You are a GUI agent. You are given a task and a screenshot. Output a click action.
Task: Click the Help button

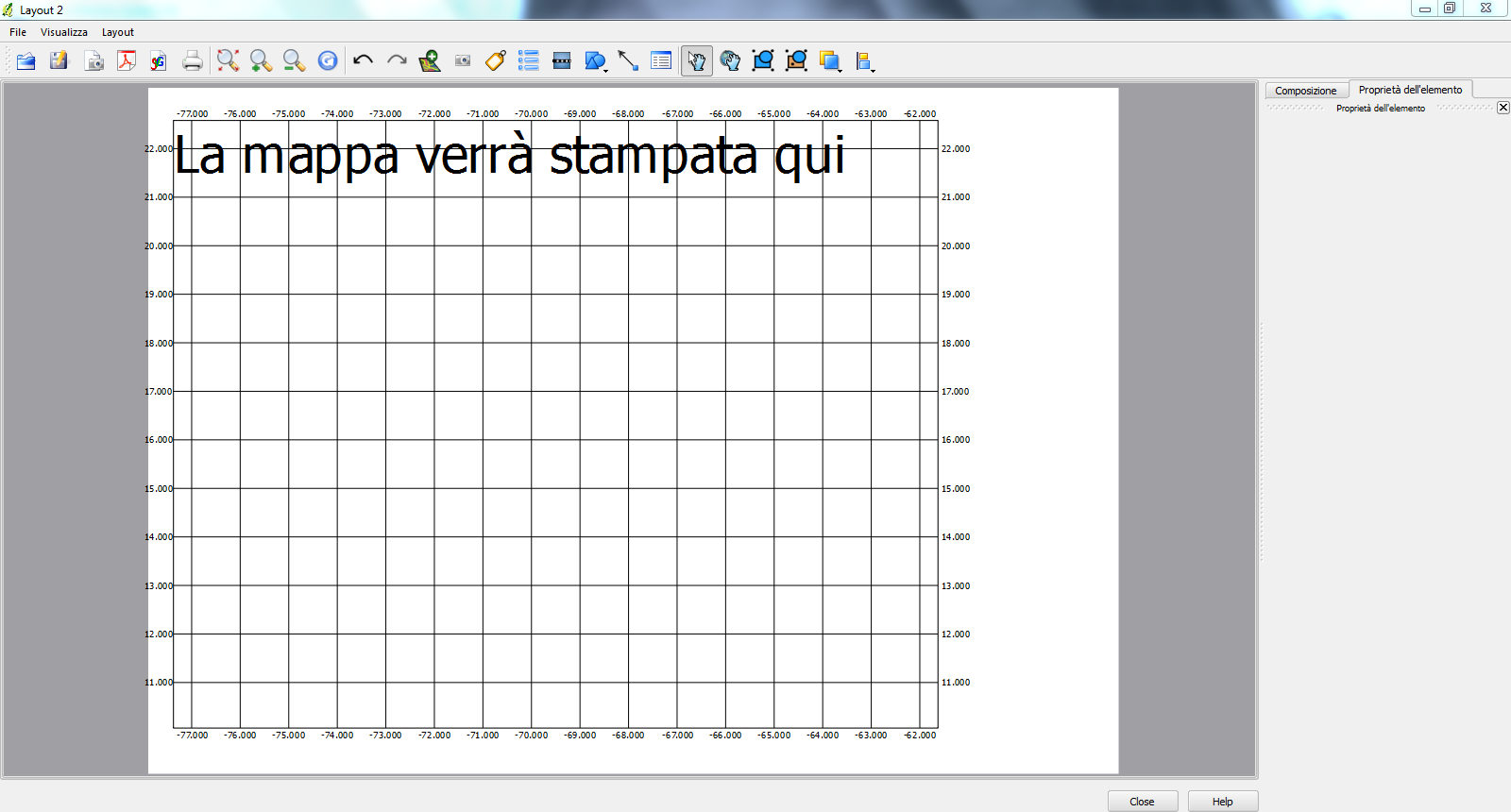1222,802
